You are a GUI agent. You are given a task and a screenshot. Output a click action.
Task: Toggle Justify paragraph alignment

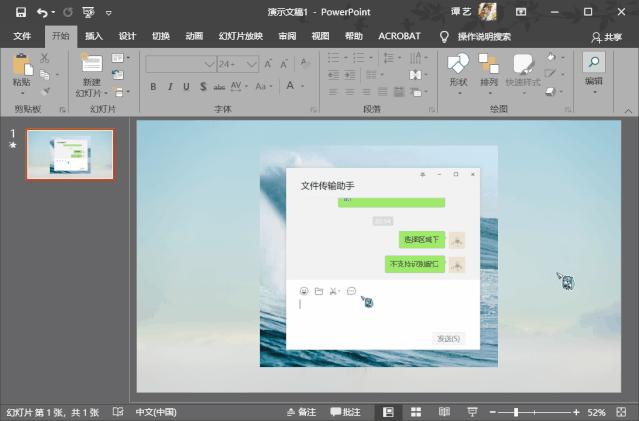point(383,92)
